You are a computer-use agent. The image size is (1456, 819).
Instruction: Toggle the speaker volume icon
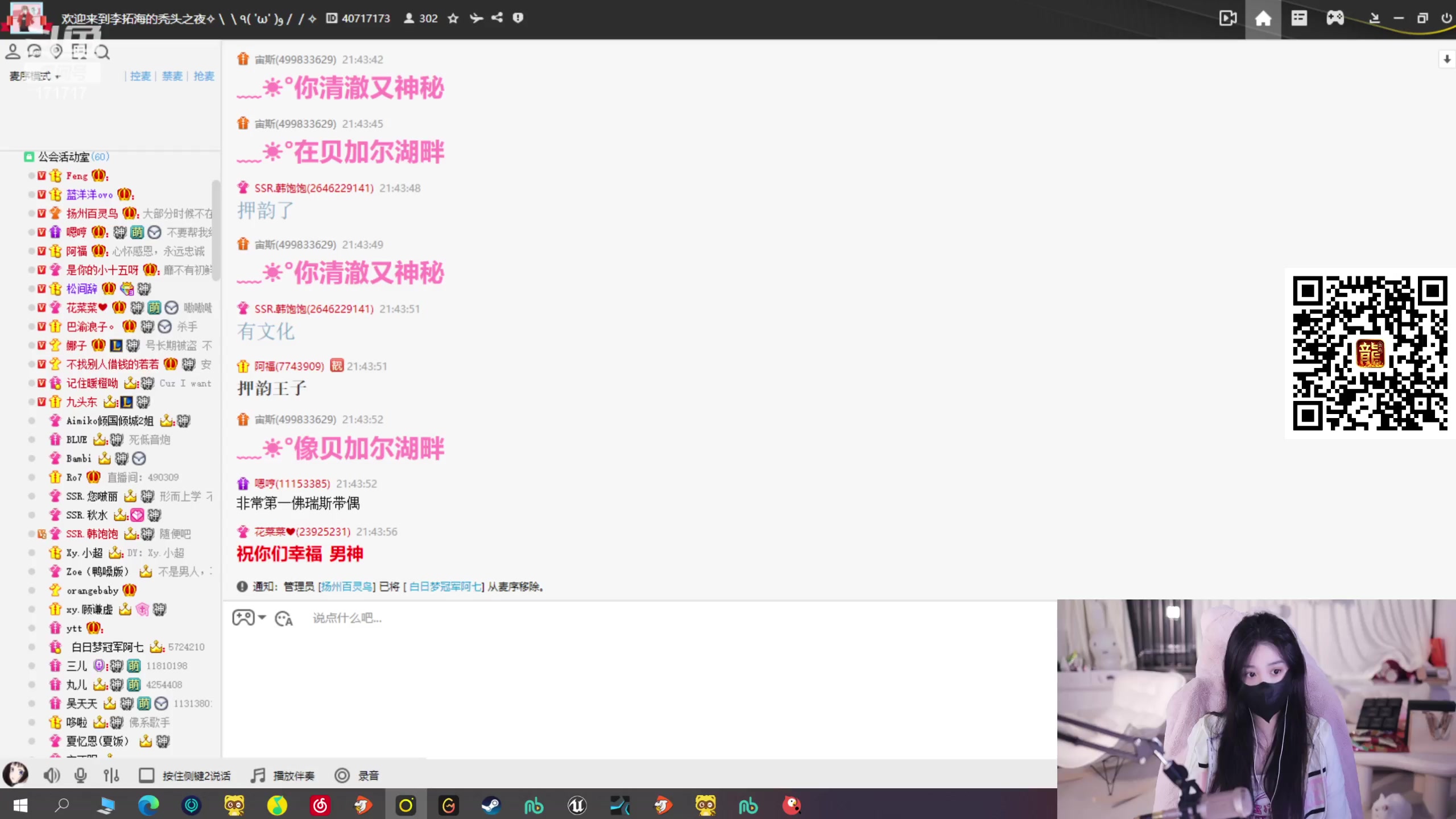click(51, 775)
